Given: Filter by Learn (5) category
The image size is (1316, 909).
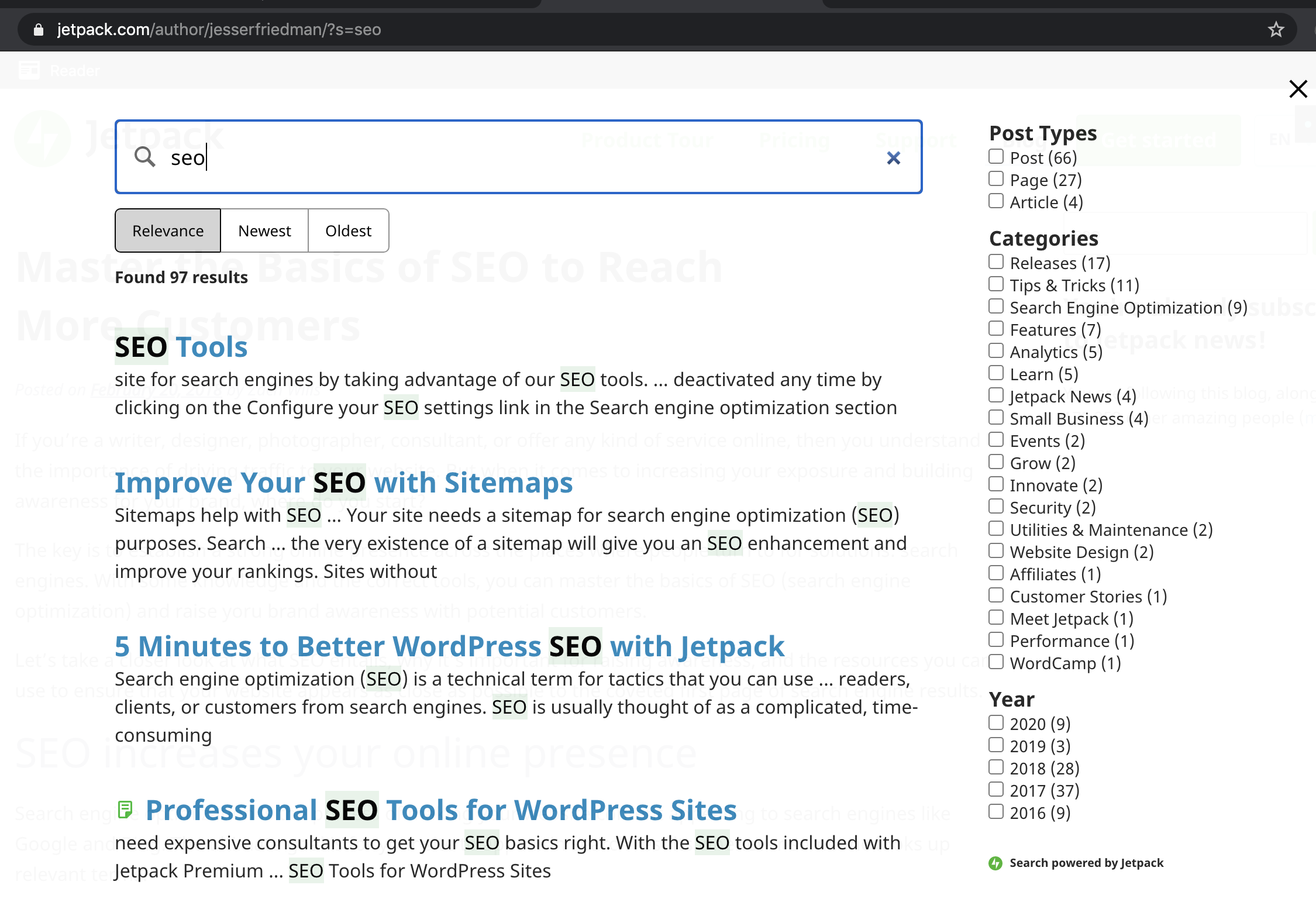Looking at the screenshot, I should coord(996,373).
